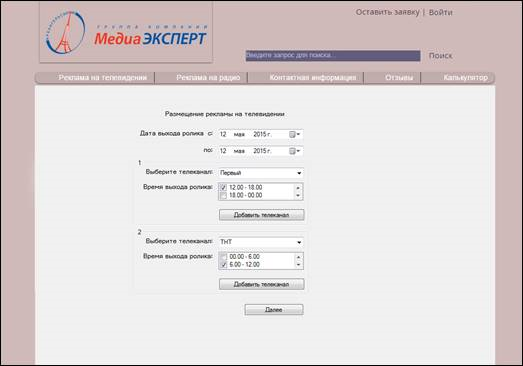Image resolution: width=523 pixels, height=366 pixels.
Task: Click the Далее button
Action: tap(274, 310)
